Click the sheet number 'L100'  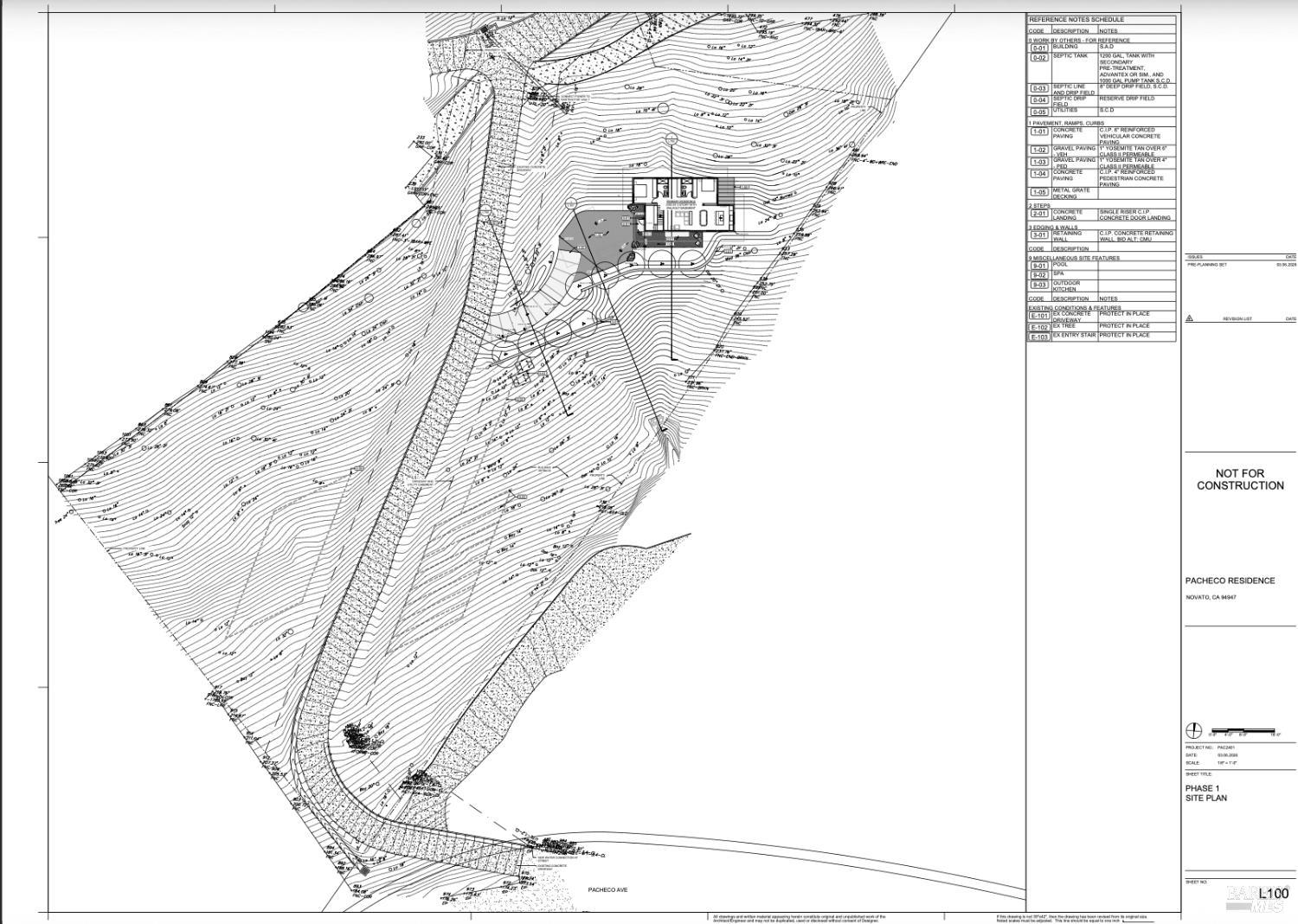pos(1274,894)
